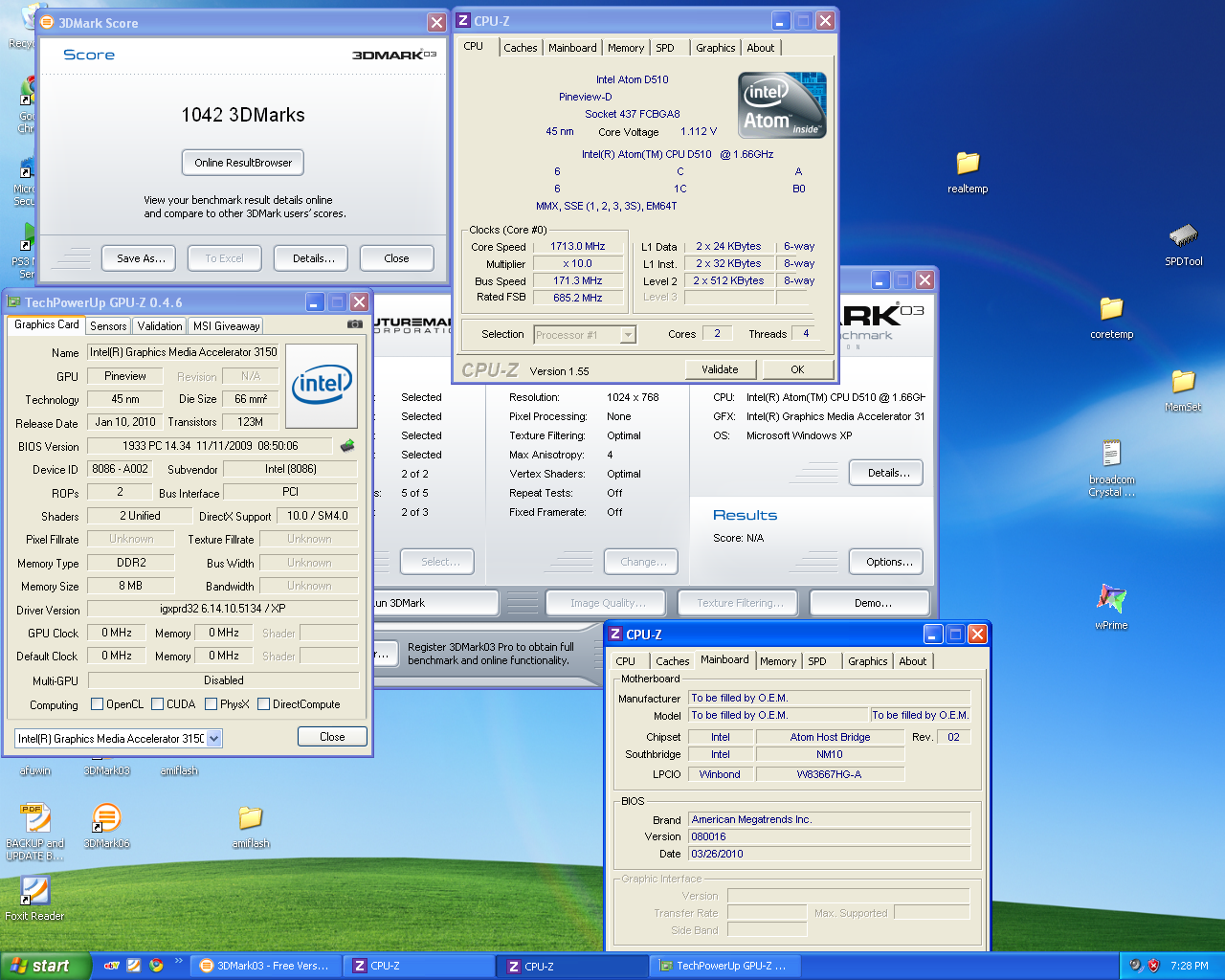
Task: Click the Close button in GPU-Z
Action: (x=332, y=737)
